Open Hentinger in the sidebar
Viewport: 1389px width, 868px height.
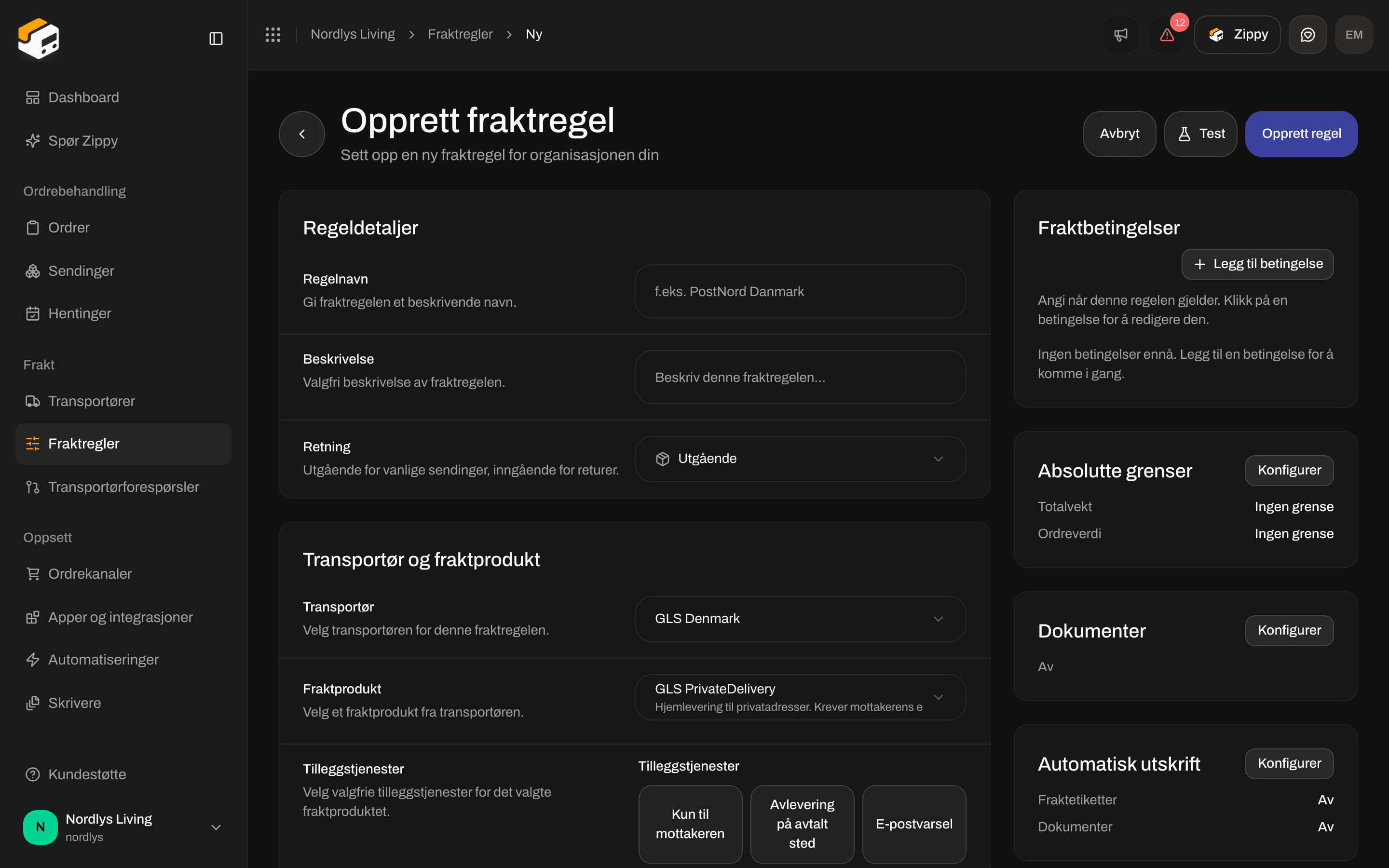(123, 313)
